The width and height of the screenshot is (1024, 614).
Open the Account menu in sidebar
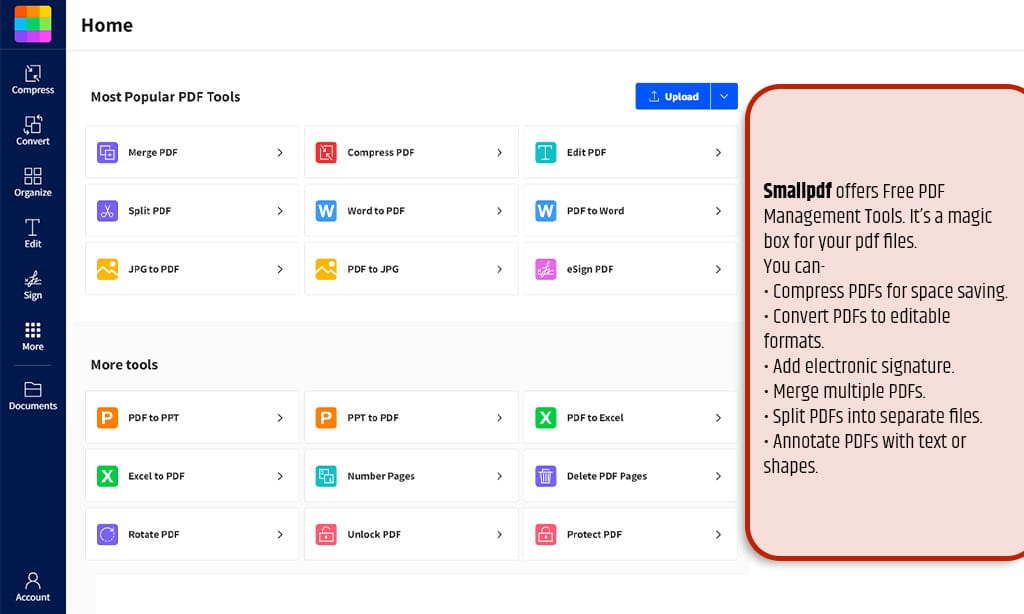click(x=33, y=587)
